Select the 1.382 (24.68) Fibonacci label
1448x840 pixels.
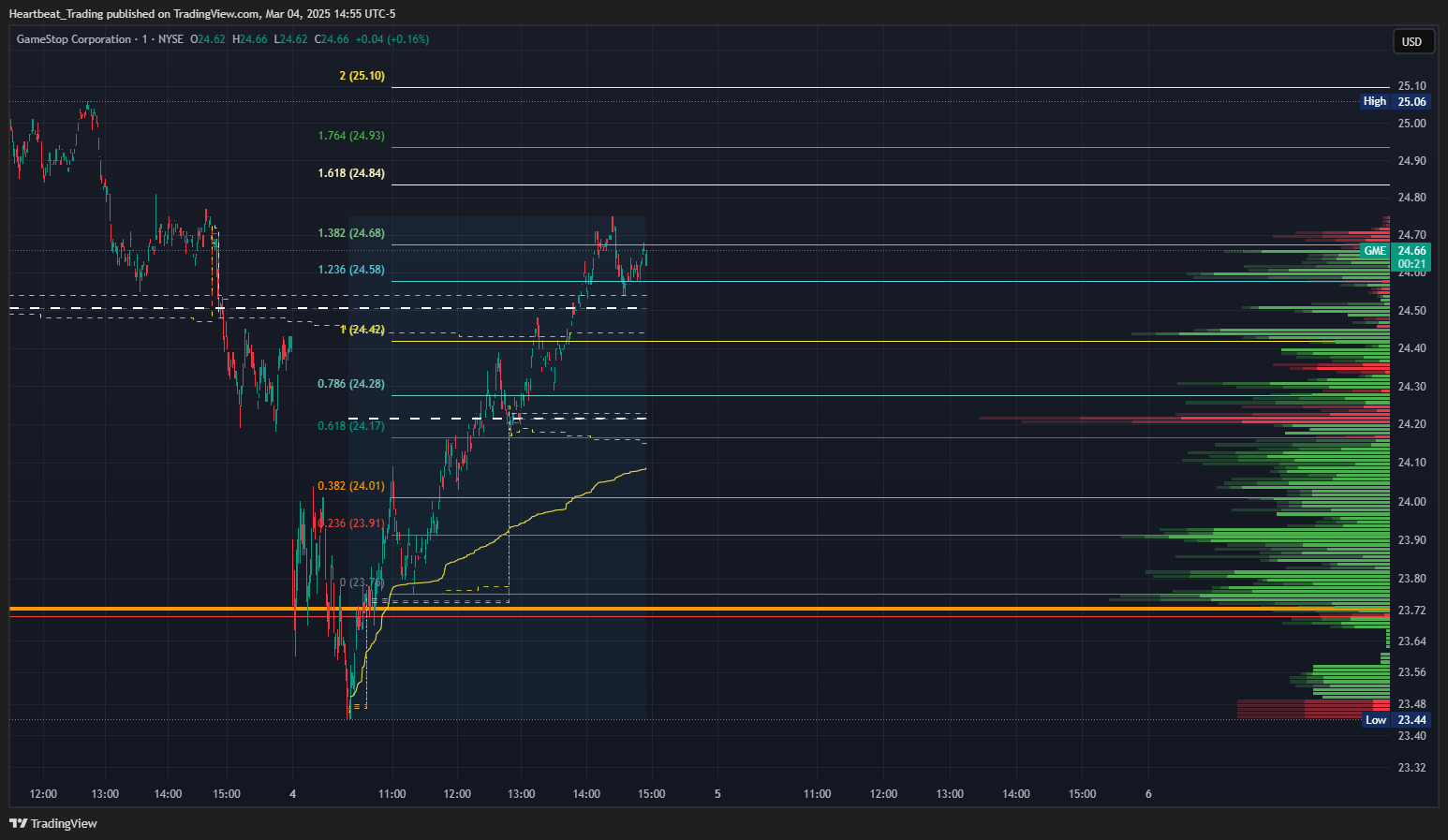(351, 233)
